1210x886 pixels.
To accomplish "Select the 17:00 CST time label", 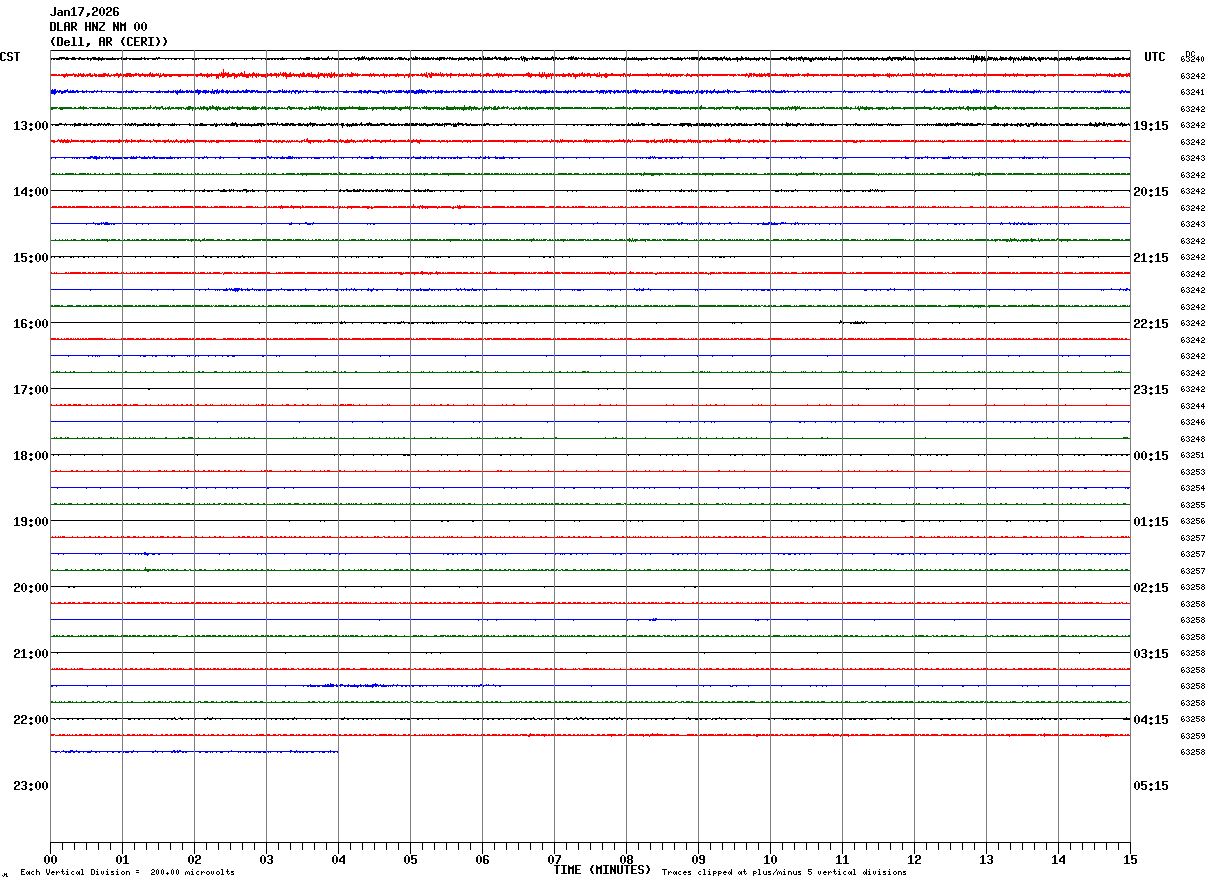I will click(31, 390).
